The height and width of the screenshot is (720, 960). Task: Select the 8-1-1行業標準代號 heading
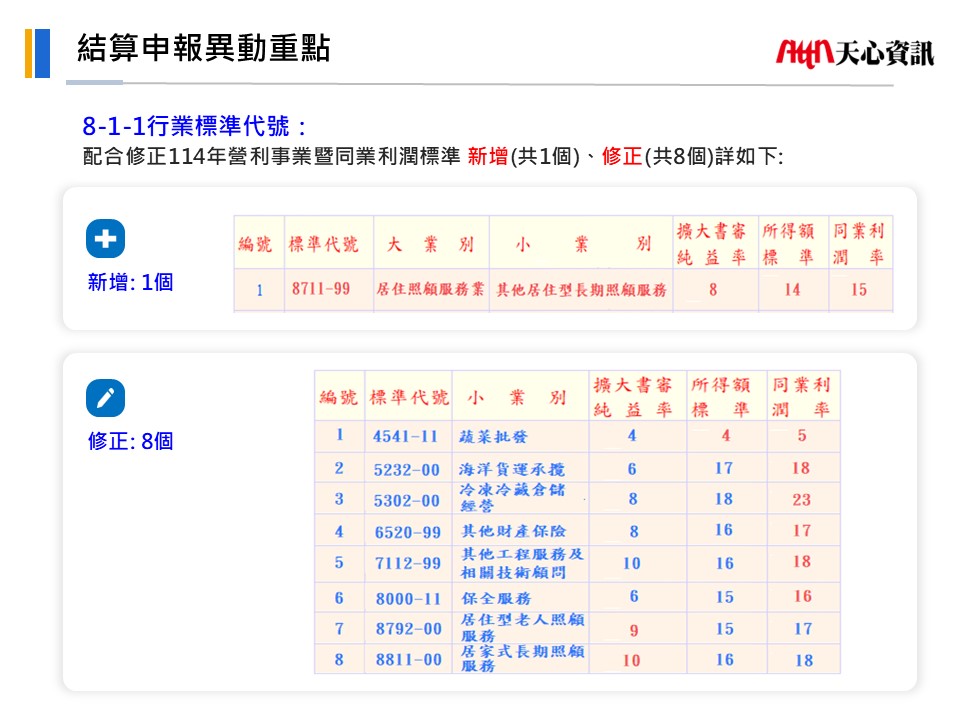(194, 126)
